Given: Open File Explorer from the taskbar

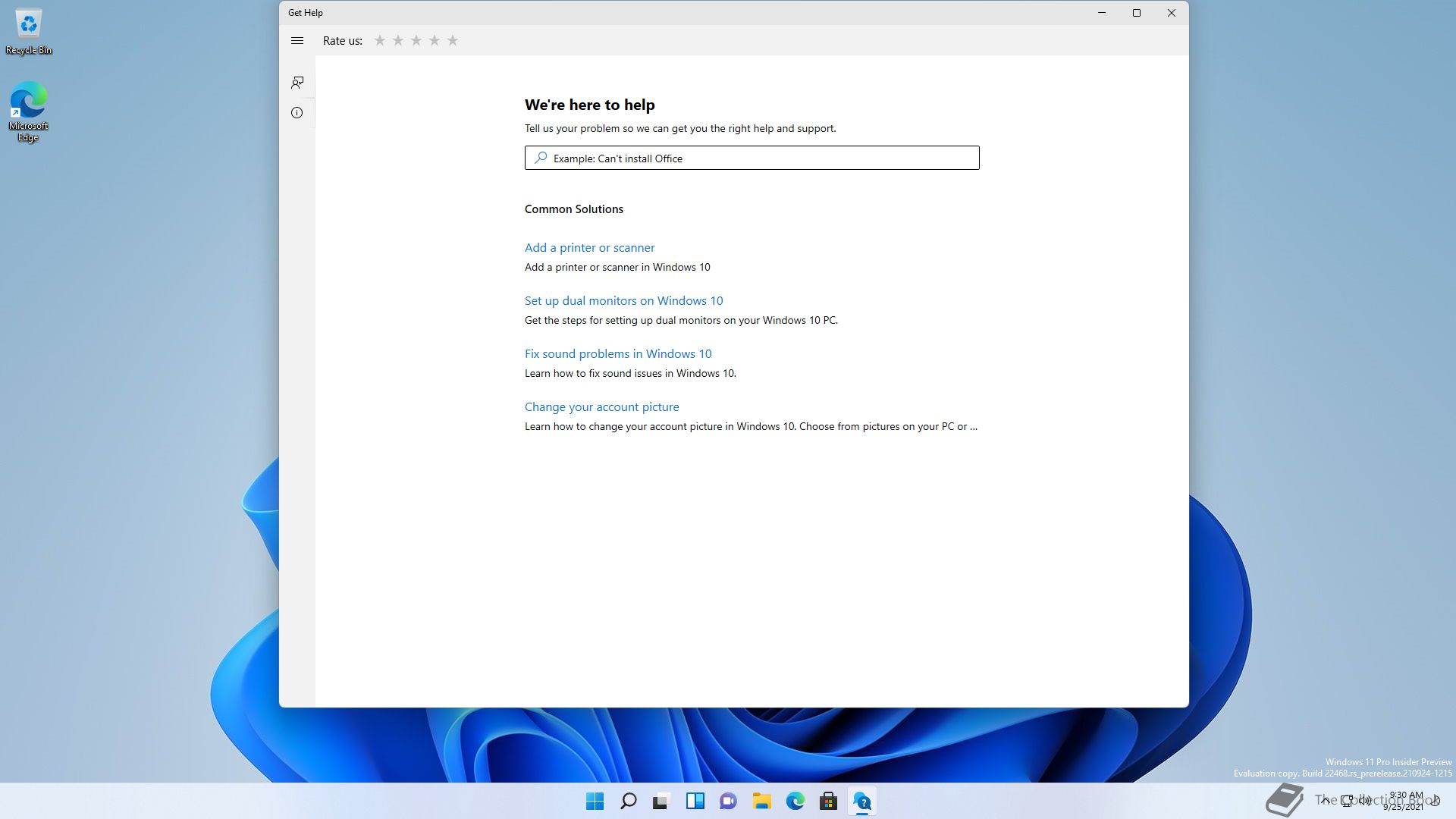Looking at the screenshot, I should pyautogui.click(x=762, y=801).
